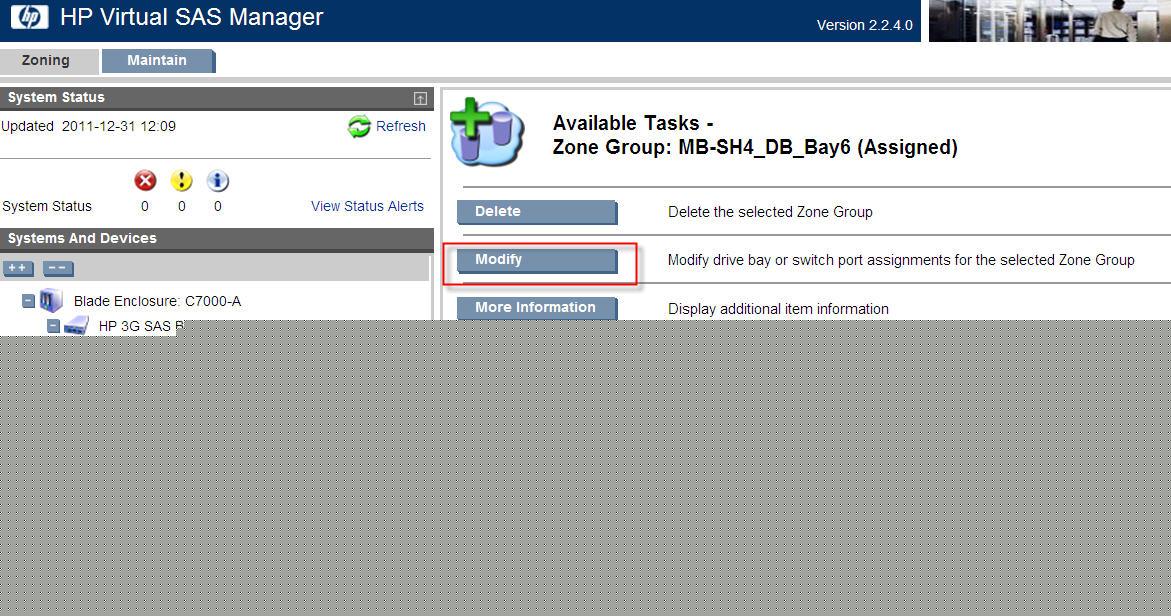This screenshot has width=1171, height=616.
Task: Click the Zone Group MB-SH4_DB_Bay6 title
Action: tap(755, 147)
